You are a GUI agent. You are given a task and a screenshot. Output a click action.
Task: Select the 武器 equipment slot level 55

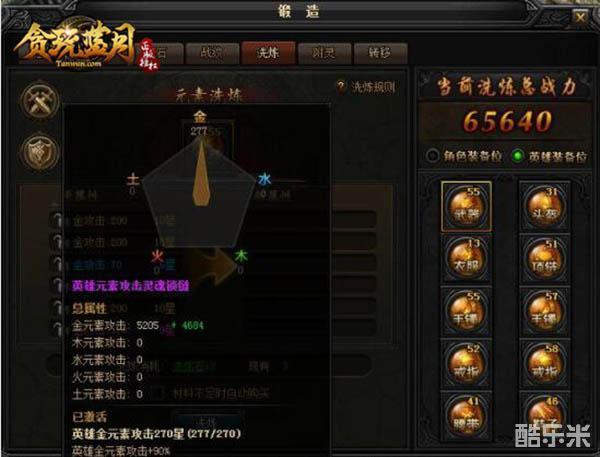click(466, 207)
